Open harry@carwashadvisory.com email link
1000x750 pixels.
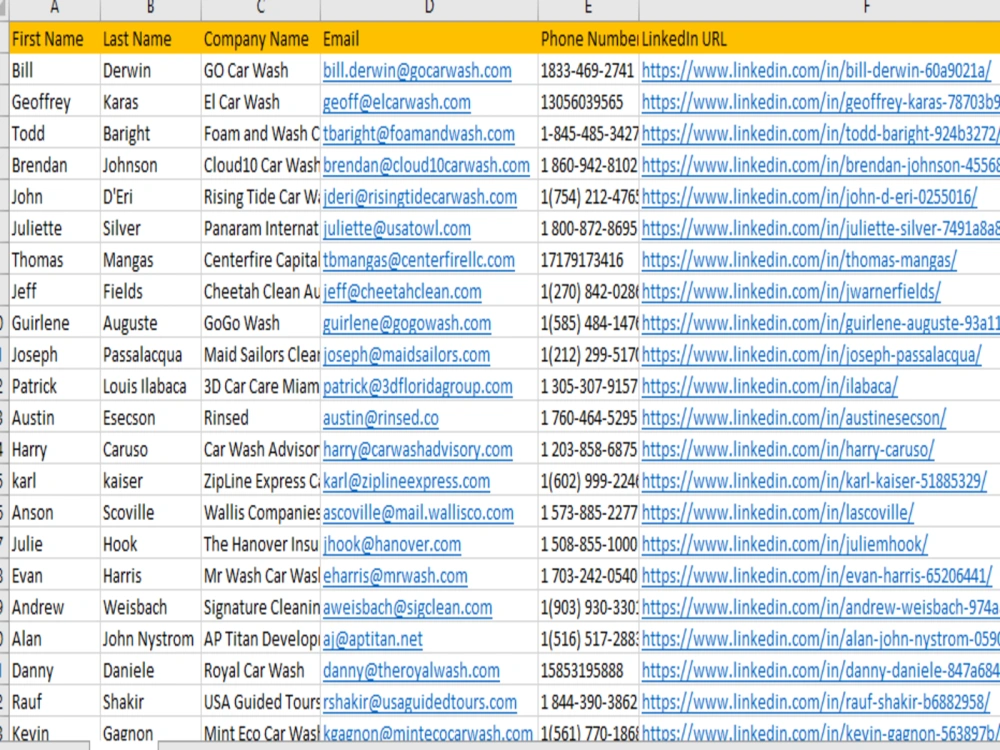pos(418,450)
